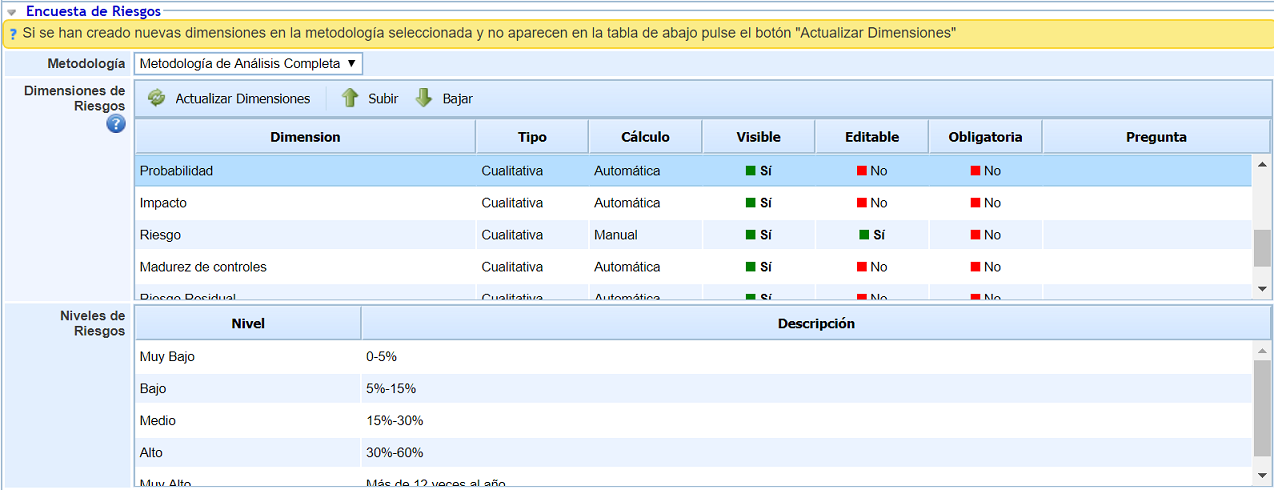This screenshot has width=1274, height=490.
Task: Toggle Visible indicator for Probabilidad row
Action: pyautogui.click(x=751, y=171)
